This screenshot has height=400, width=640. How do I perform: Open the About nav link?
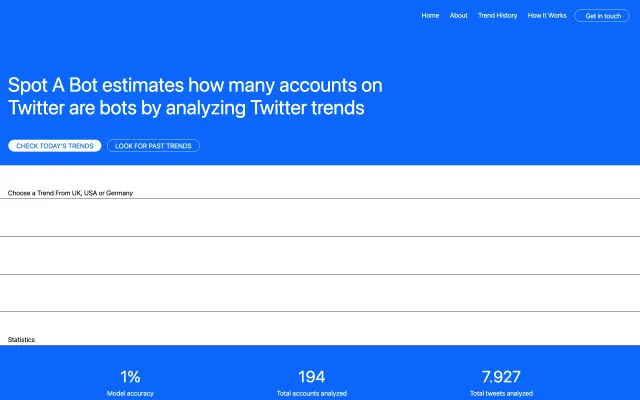click(458, 16)
